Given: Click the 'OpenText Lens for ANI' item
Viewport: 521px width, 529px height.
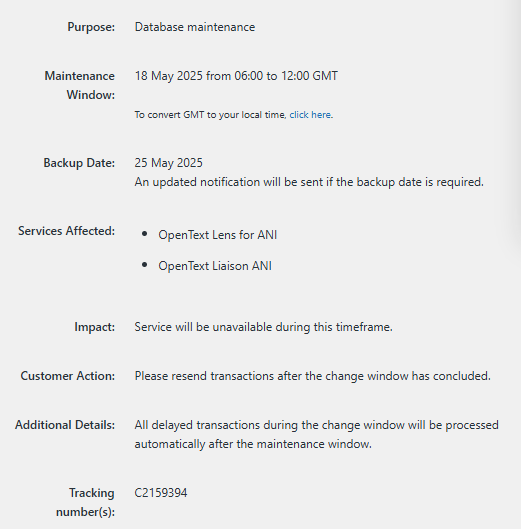Looking at the screenshot, I should coord(218,235).
